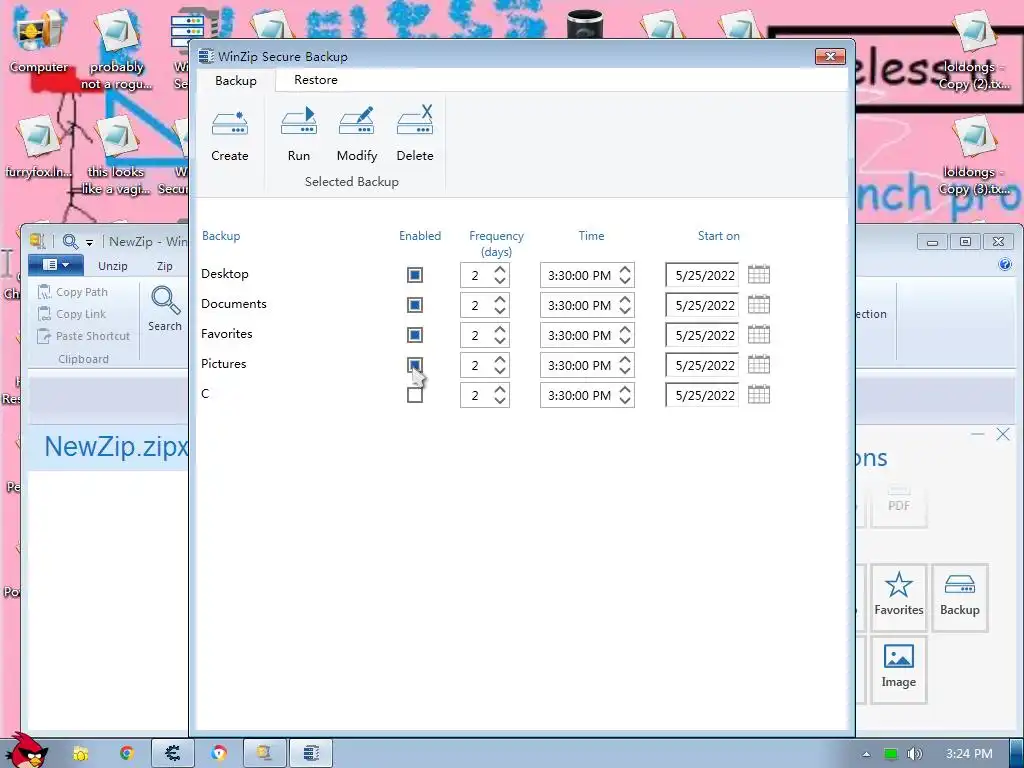Close the WinZip actions pane
The width and height of the screenshot is (1024, 768).
[x=1003, y=434]
